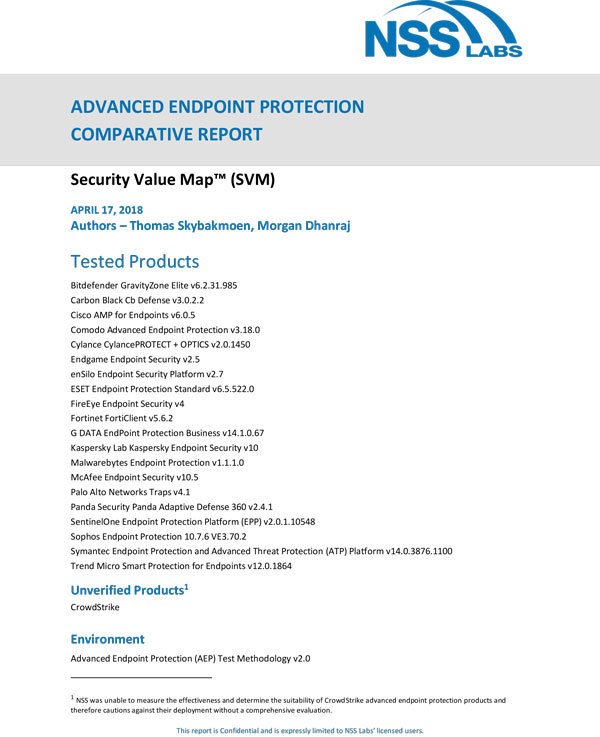Click the Kaspersky Lab Endpoint Security line

point(165,448)
